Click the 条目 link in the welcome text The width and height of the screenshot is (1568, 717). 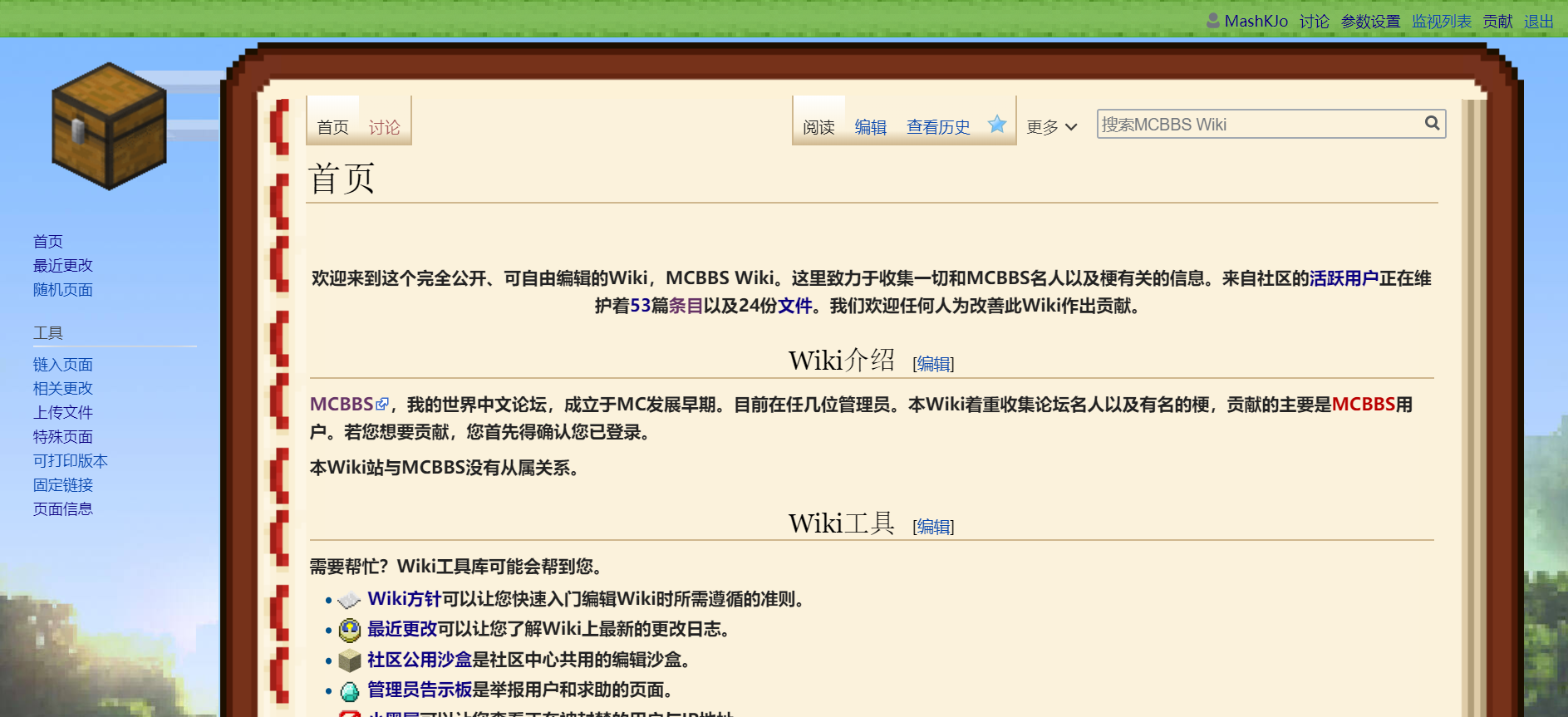coord(686,306)
